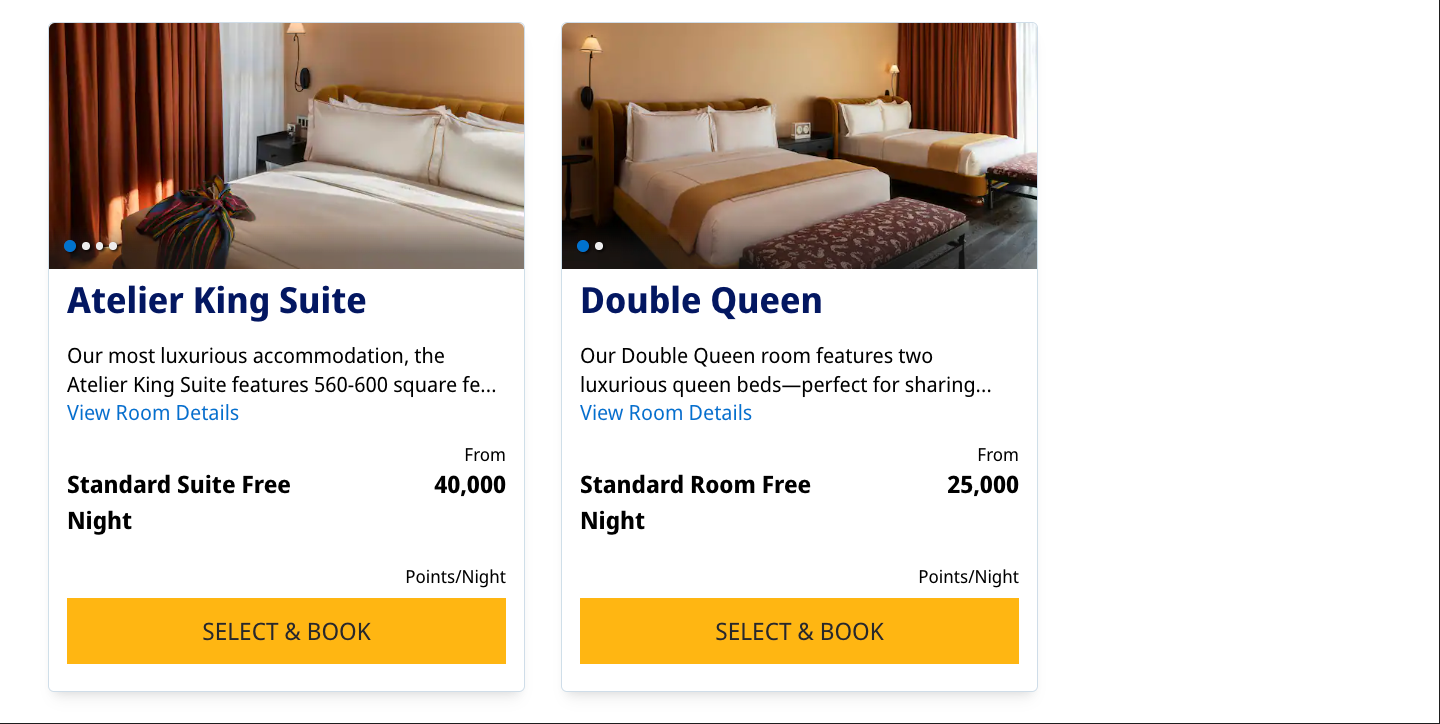Click the Standard Room Free Night label

tap(695, 503)
